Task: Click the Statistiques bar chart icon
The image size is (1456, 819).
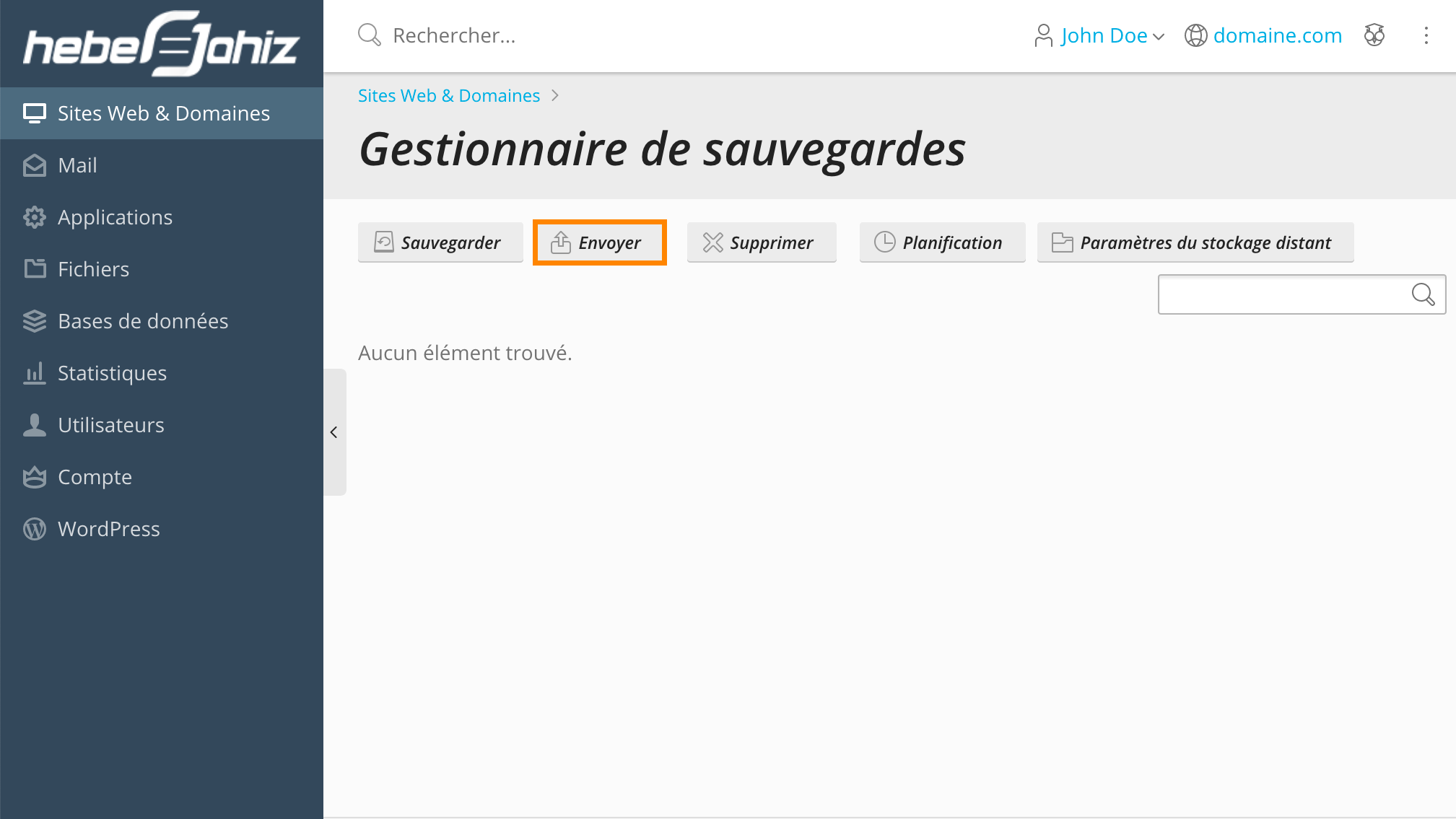Action: click(x=35, y=373)
